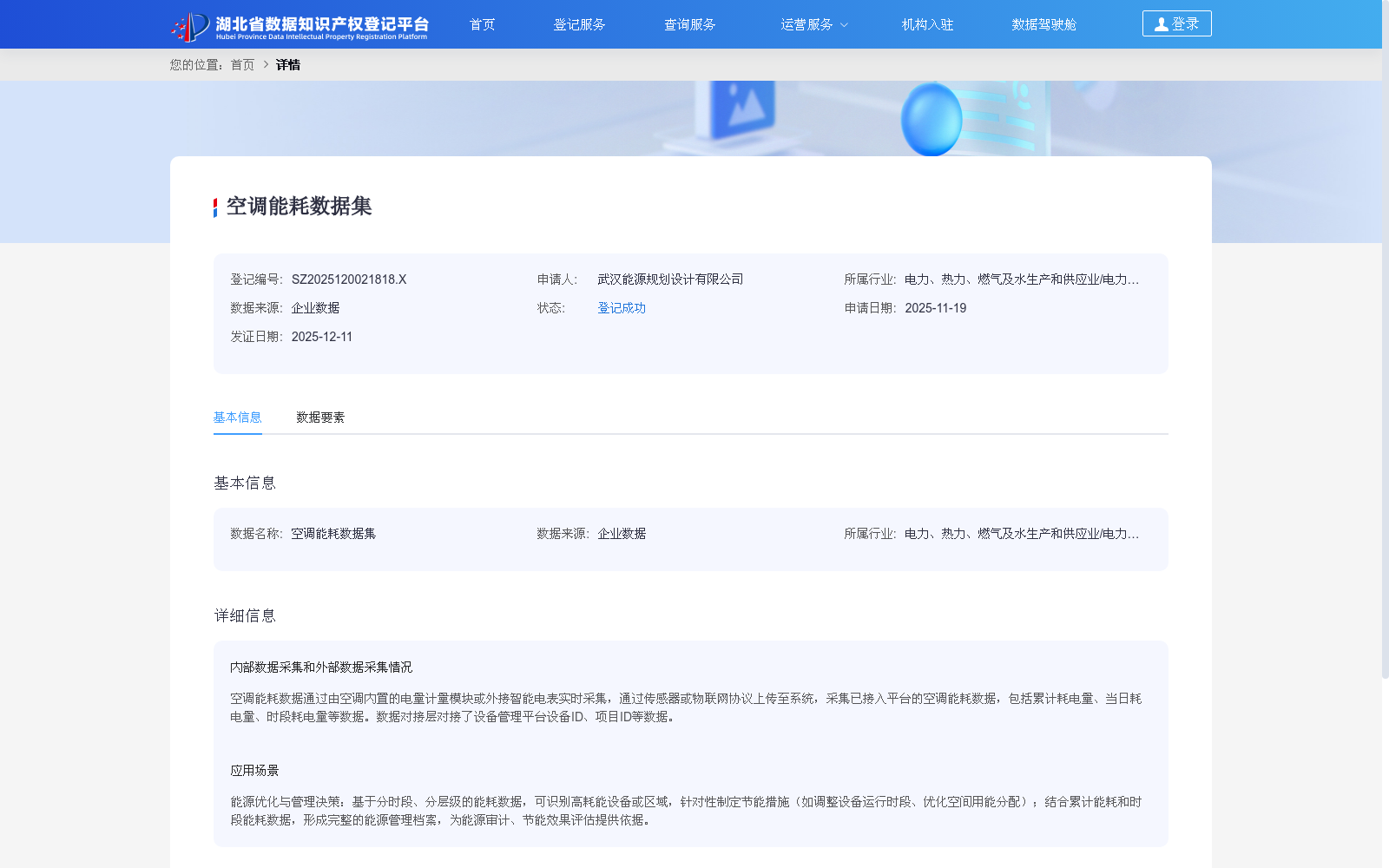
Task: Click the 登录 button
Action: [1176, 23]
